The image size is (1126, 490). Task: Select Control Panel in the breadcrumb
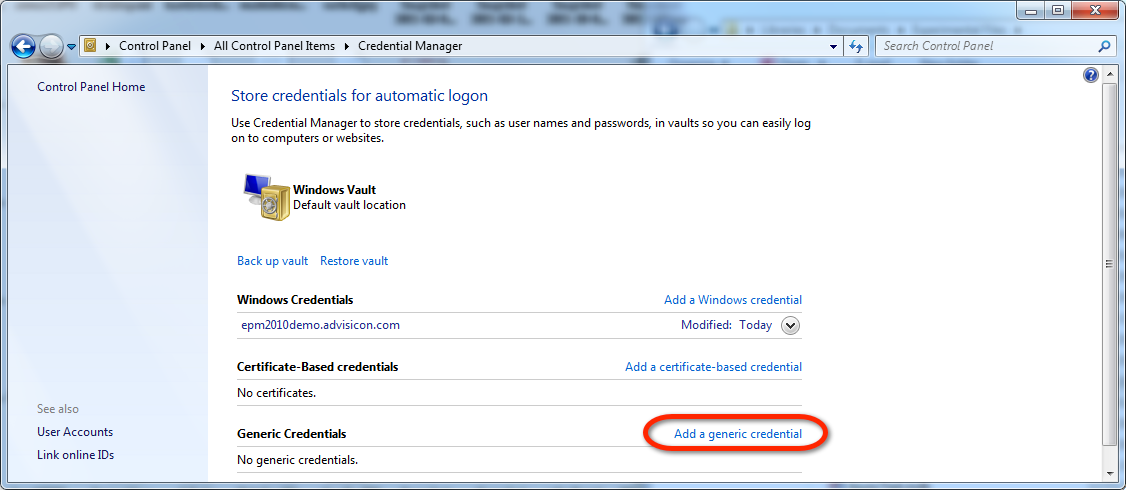[x=155, y=46]
